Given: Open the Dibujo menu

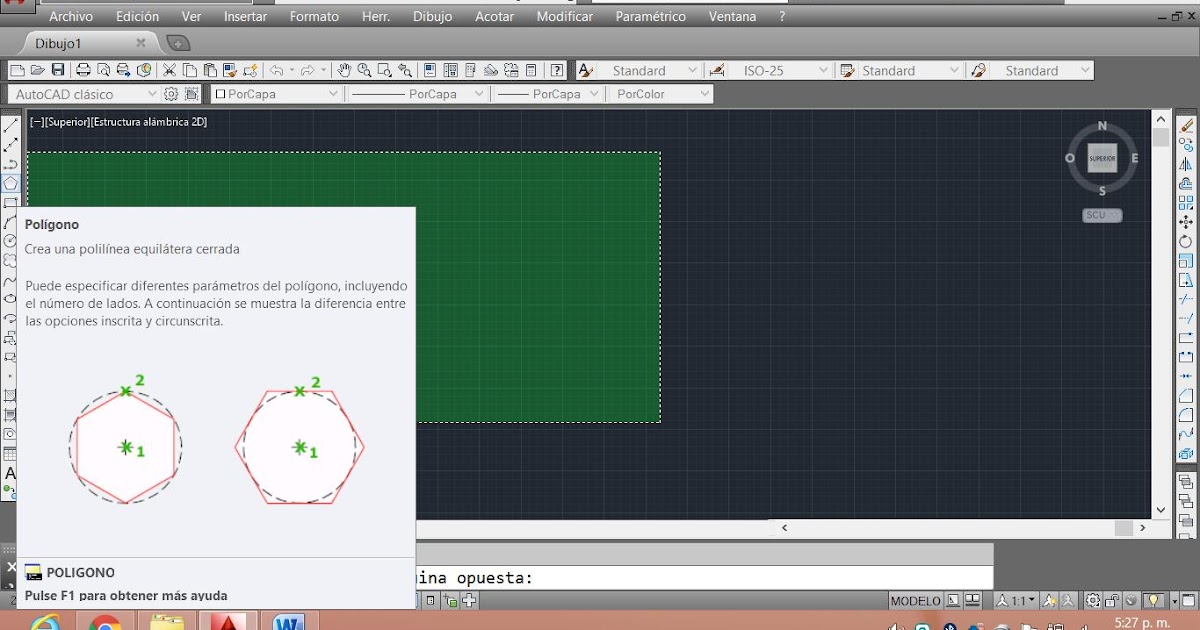Looking at the screenshot, I should (433, 16).
